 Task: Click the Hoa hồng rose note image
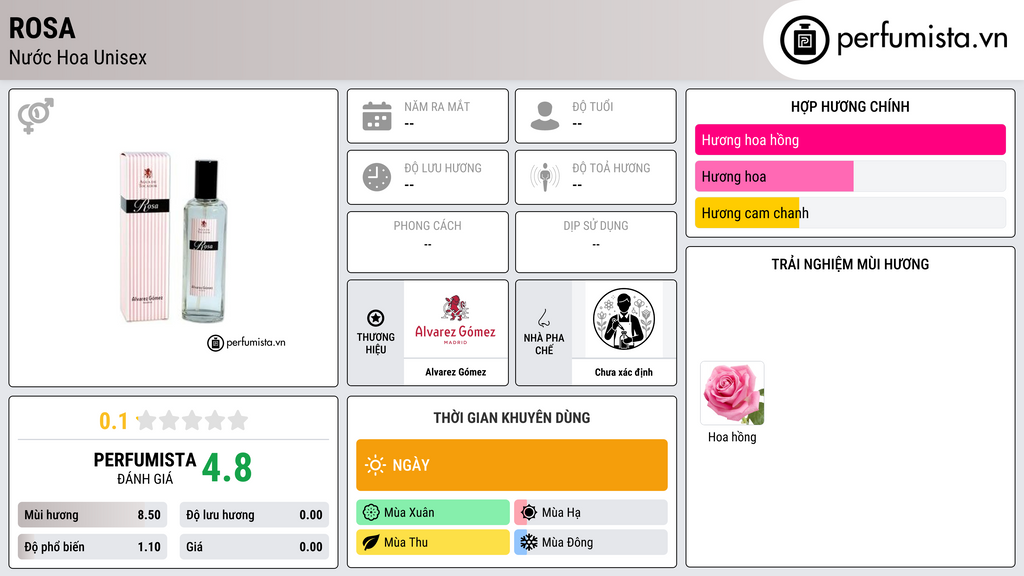(732, 393)
